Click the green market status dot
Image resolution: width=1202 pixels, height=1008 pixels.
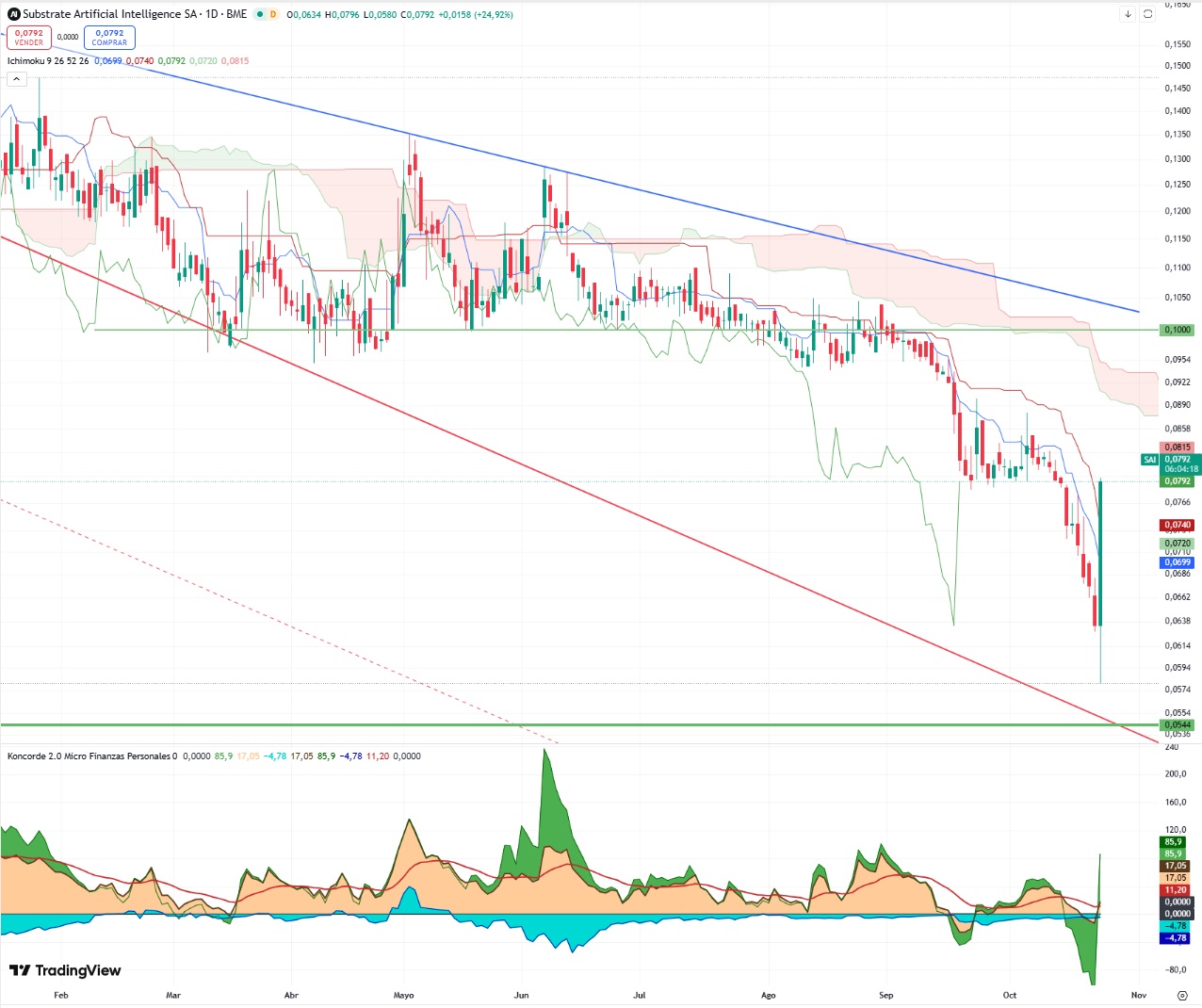point(260,14)
